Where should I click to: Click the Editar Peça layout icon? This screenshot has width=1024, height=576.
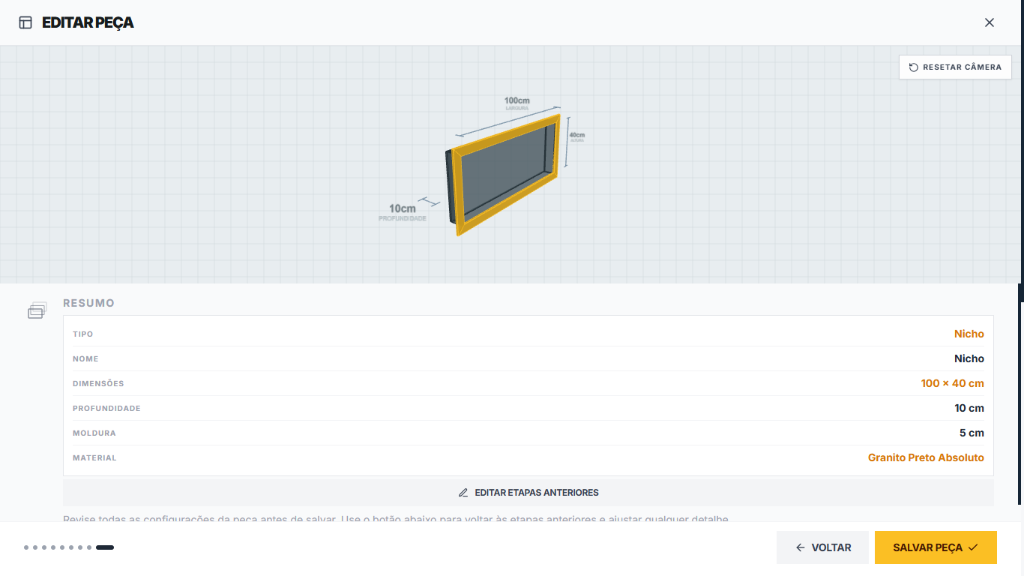coord(25,23)
